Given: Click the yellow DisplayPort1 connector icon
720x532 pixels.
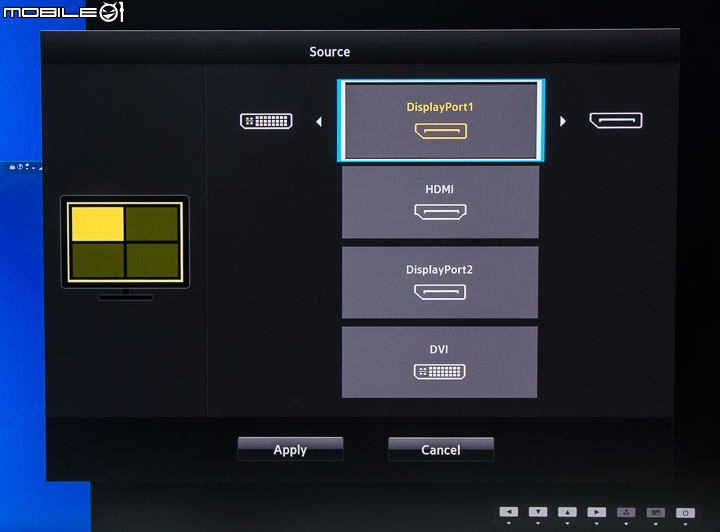Looking at the screenshot, I should coord(441,131).
